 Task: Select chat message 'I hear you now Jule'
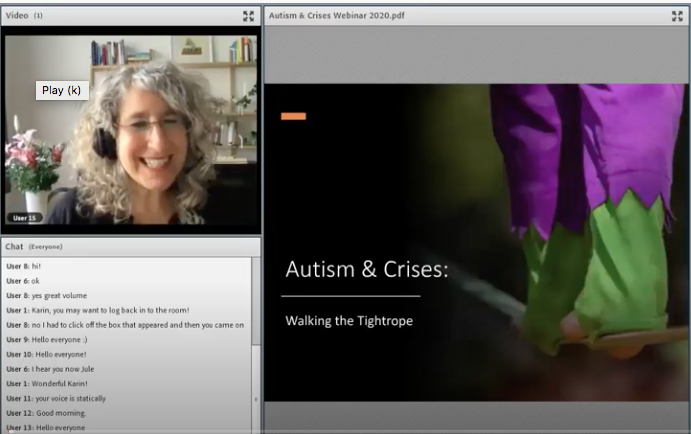click(50, 369)
